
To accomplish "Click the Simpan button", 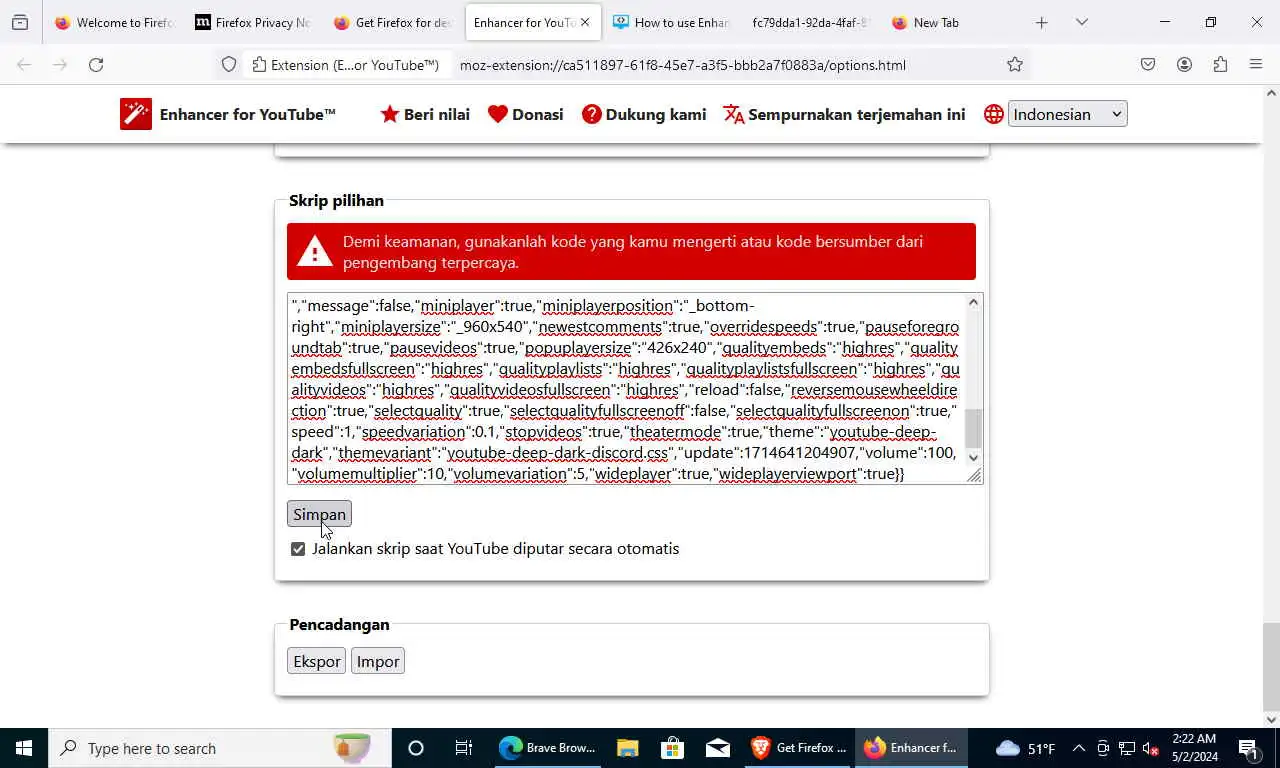I will coord(319,514).
